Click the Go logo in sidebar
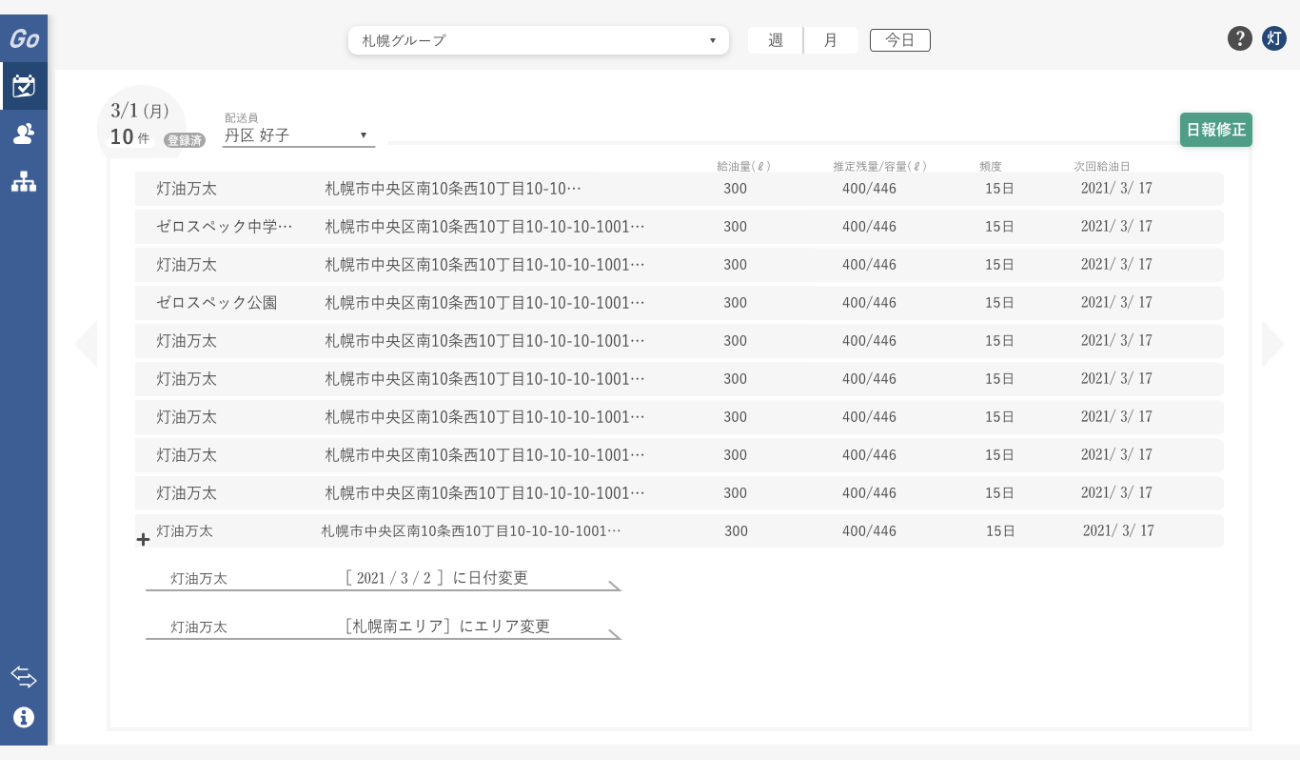Image resolution: width=1300 pixels, height=760 pixels. 24,39
